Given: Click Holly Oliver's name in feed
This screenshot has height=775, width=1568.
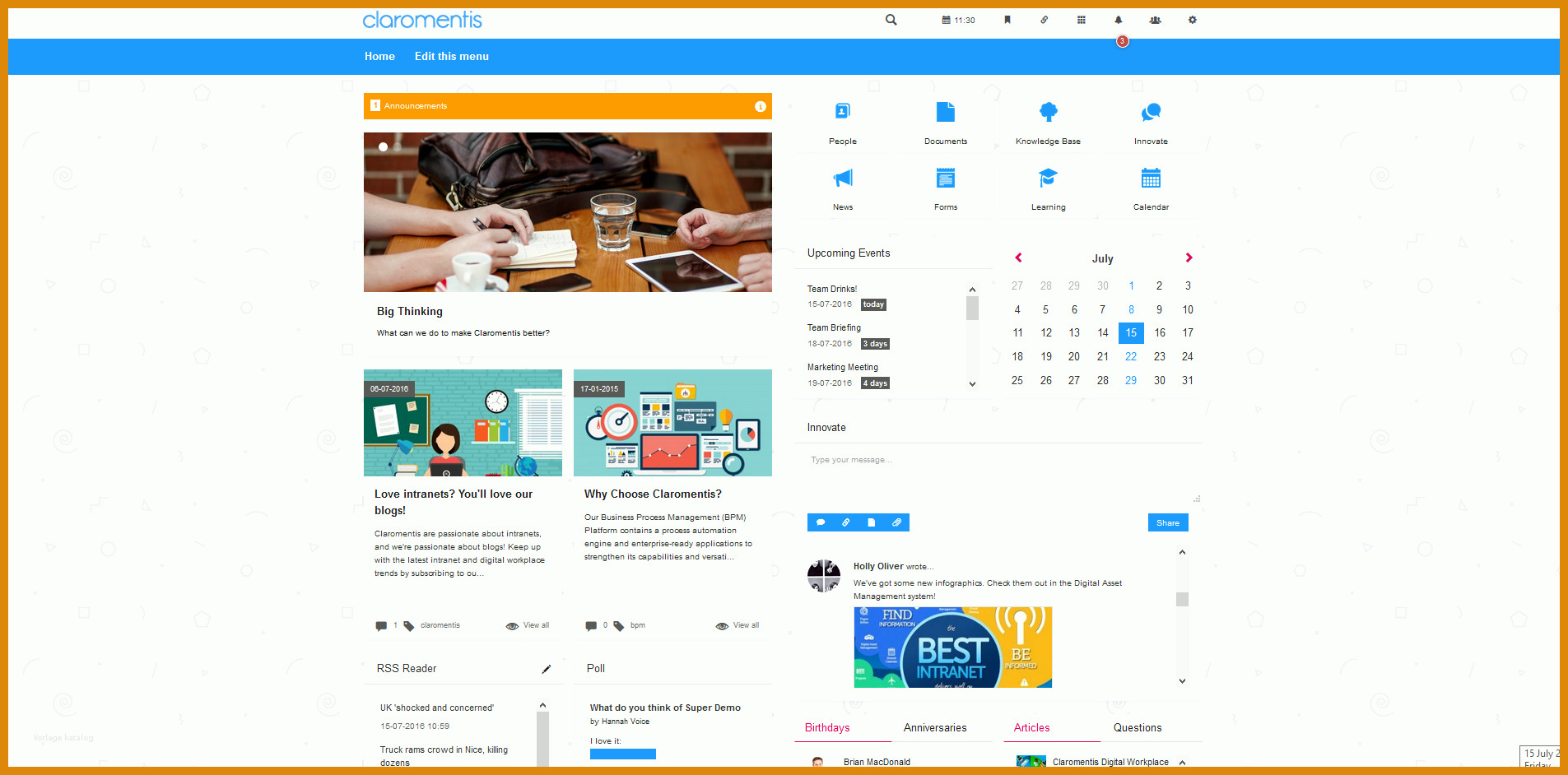Looking at the screenshot, I should [x=878, y=567].
